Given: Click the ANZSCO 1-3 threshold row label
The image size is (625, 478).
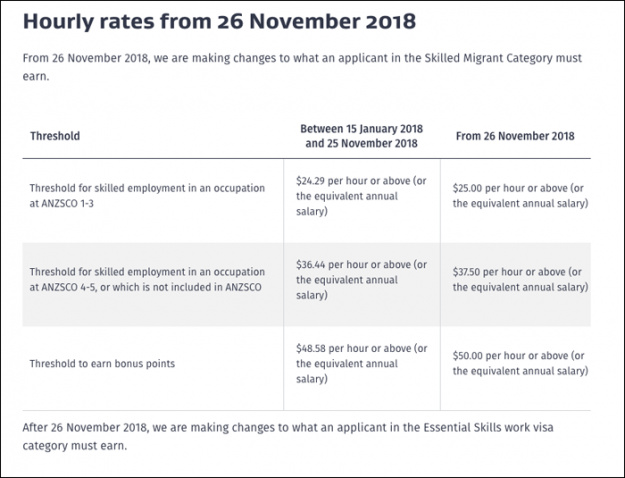Looking at the screenshot, I should click(x=147, y=195).
